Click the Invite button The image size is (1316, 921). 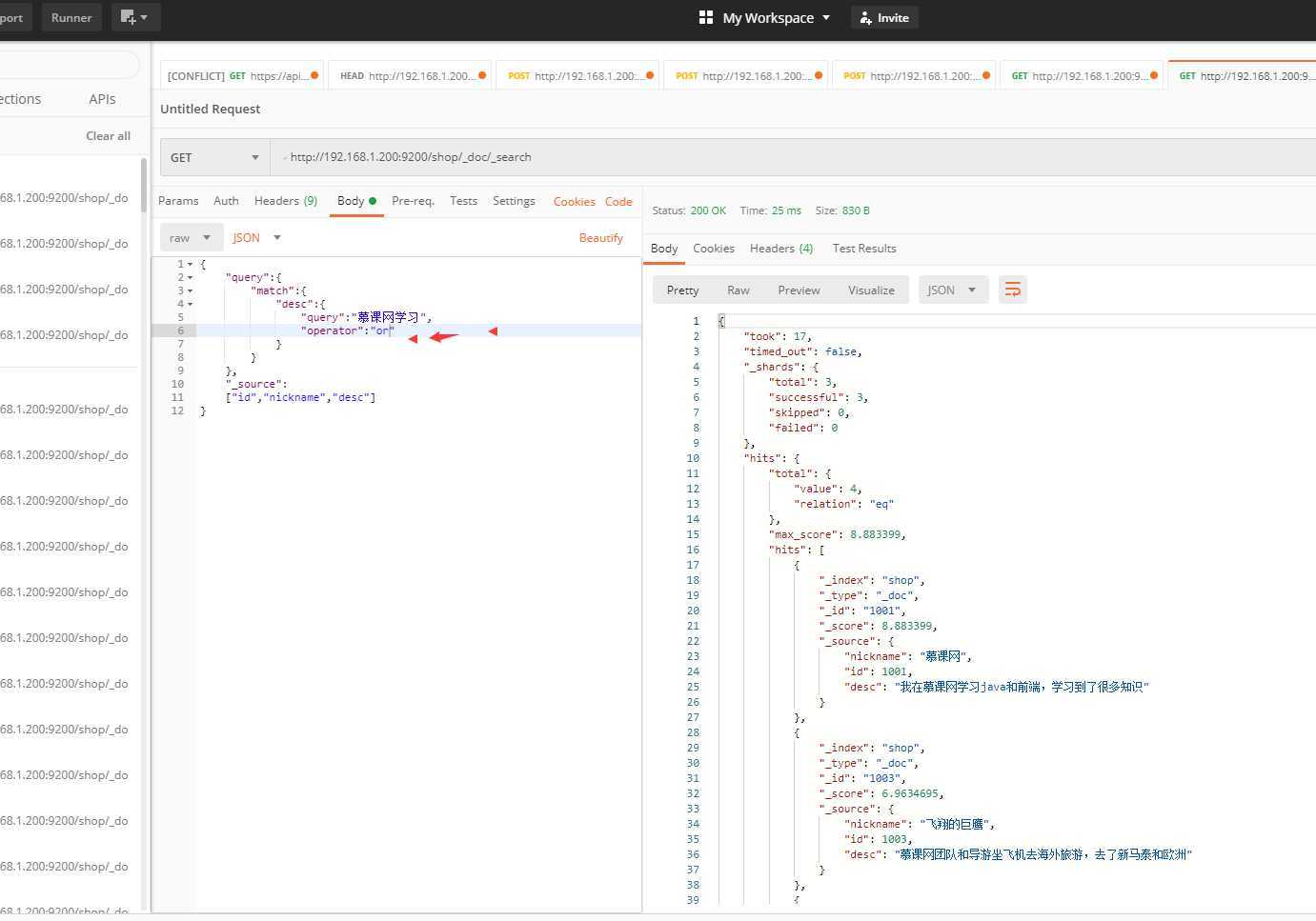(x=884, y=17)
